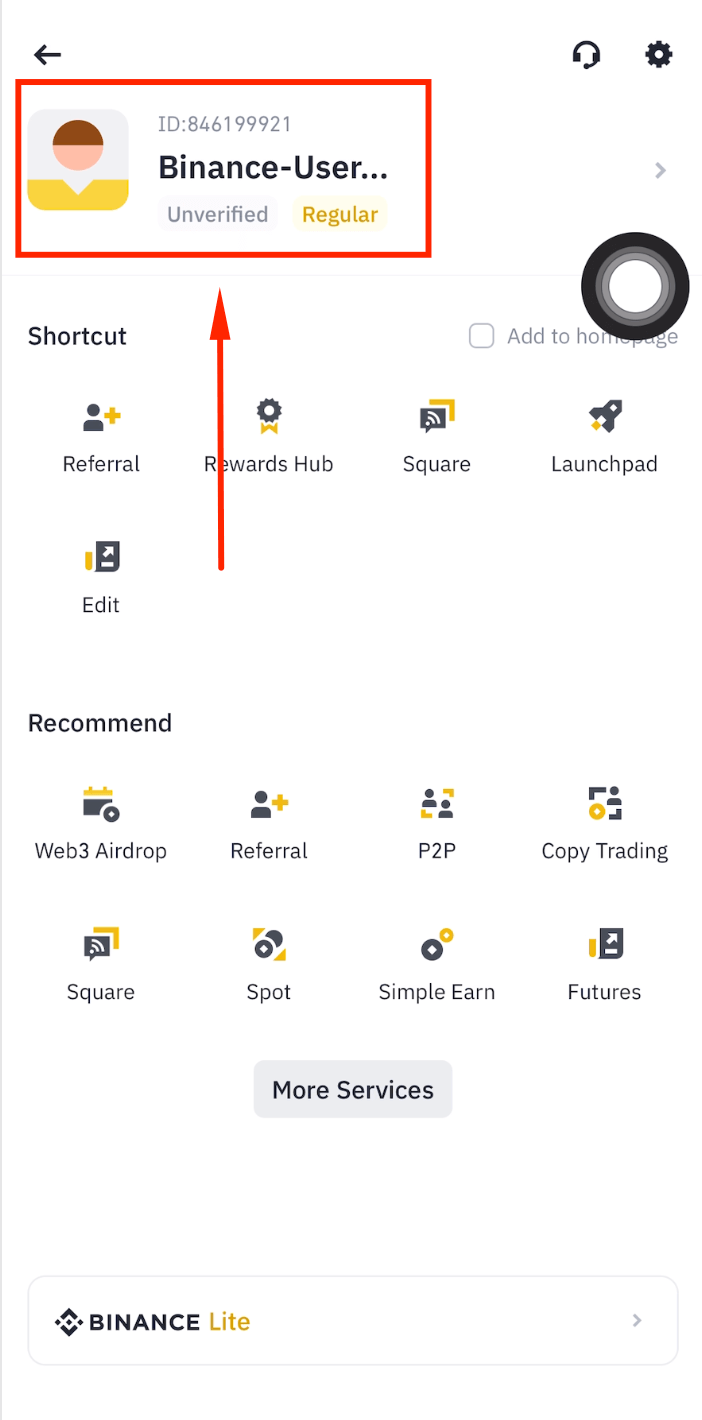Open Square icon in Shortcut section

tap(437, 416)
